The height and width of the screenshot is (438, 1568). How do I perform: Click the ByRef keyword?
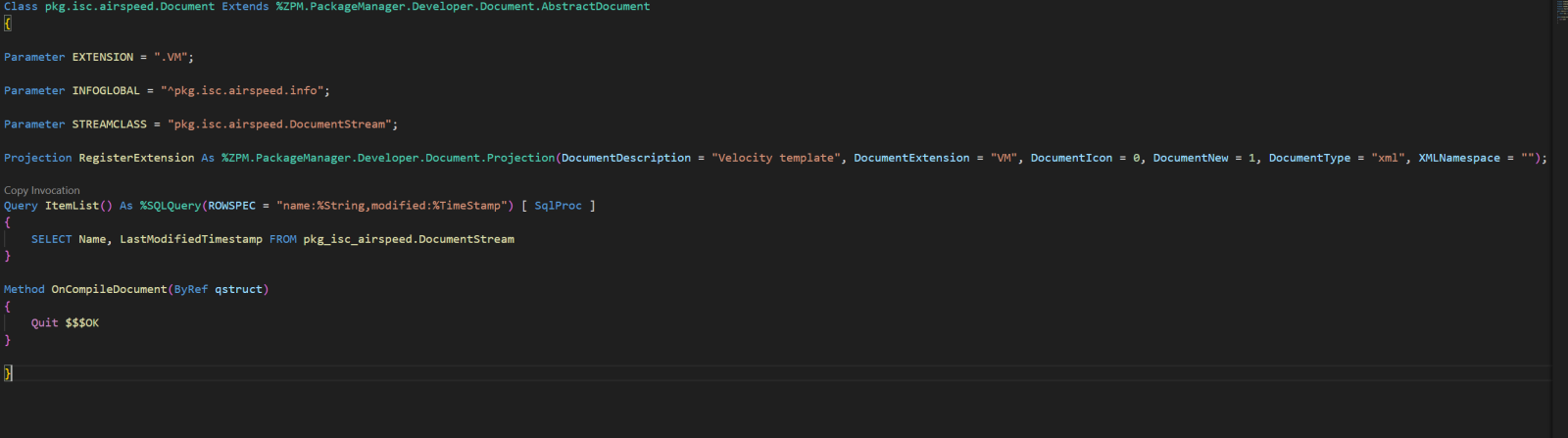191,289
